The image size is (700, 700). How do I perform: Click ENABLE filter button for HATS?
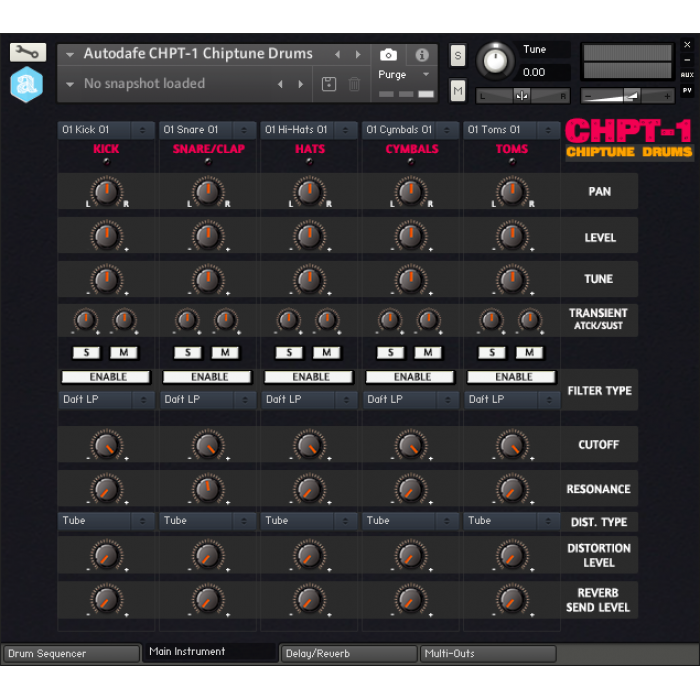coord(308,377)
